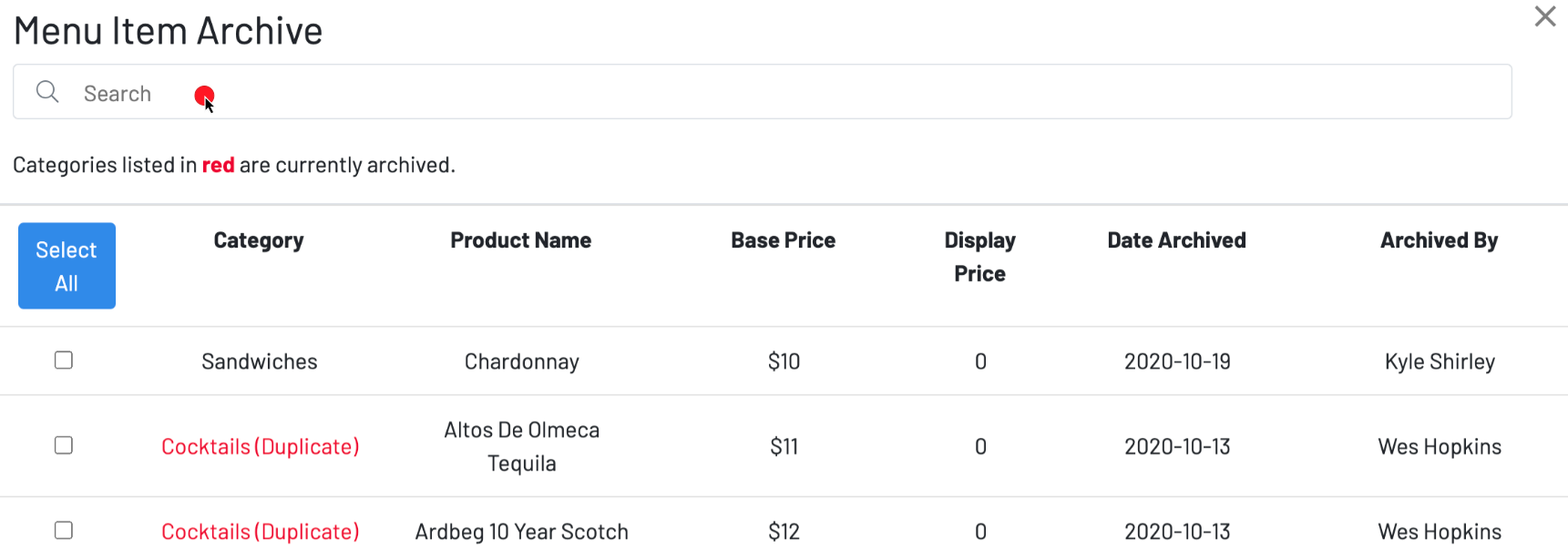Check the Chardonnay row checkbox
Screen dimensions: 1568x559
64,361
